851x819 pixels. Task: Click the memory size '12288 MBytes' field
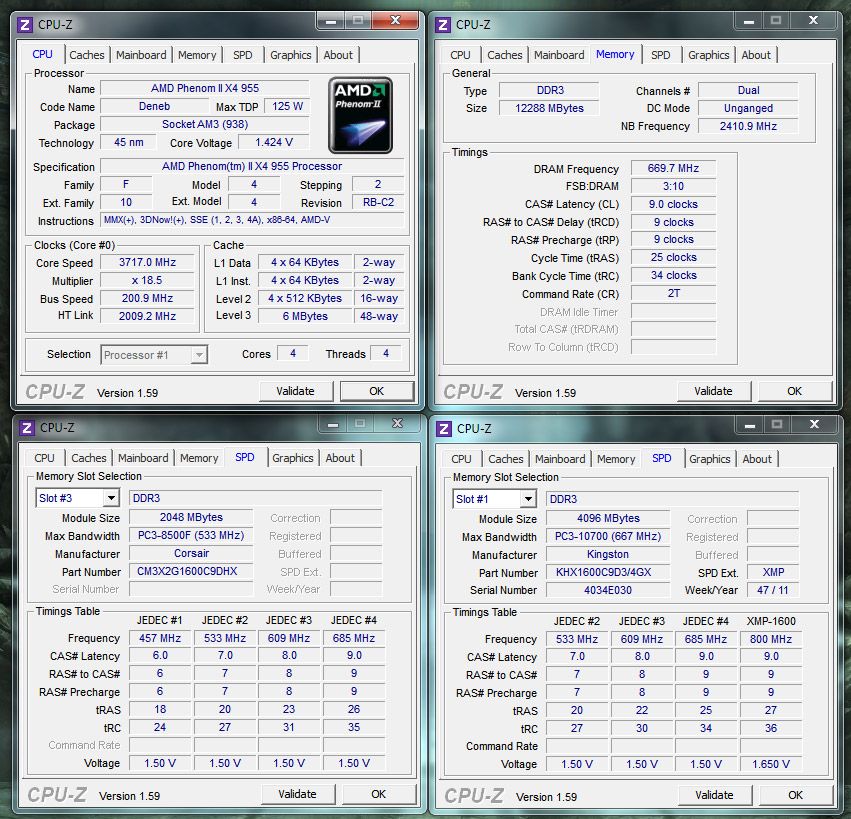click(549, 108)
